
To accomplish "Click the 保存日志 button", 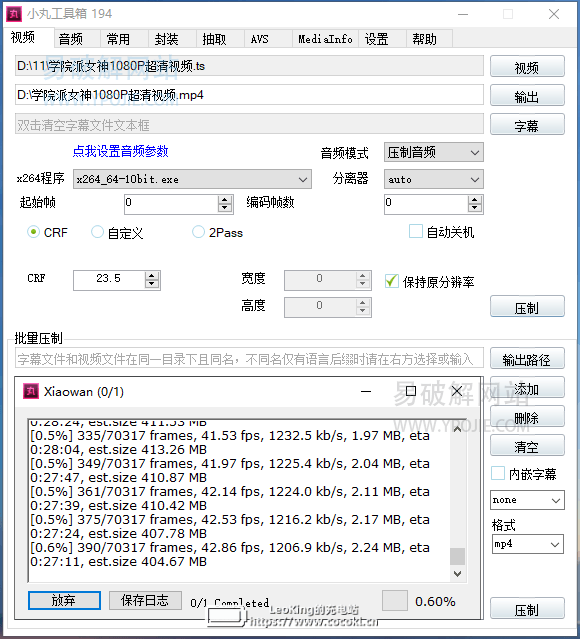I will coord(145,600).
